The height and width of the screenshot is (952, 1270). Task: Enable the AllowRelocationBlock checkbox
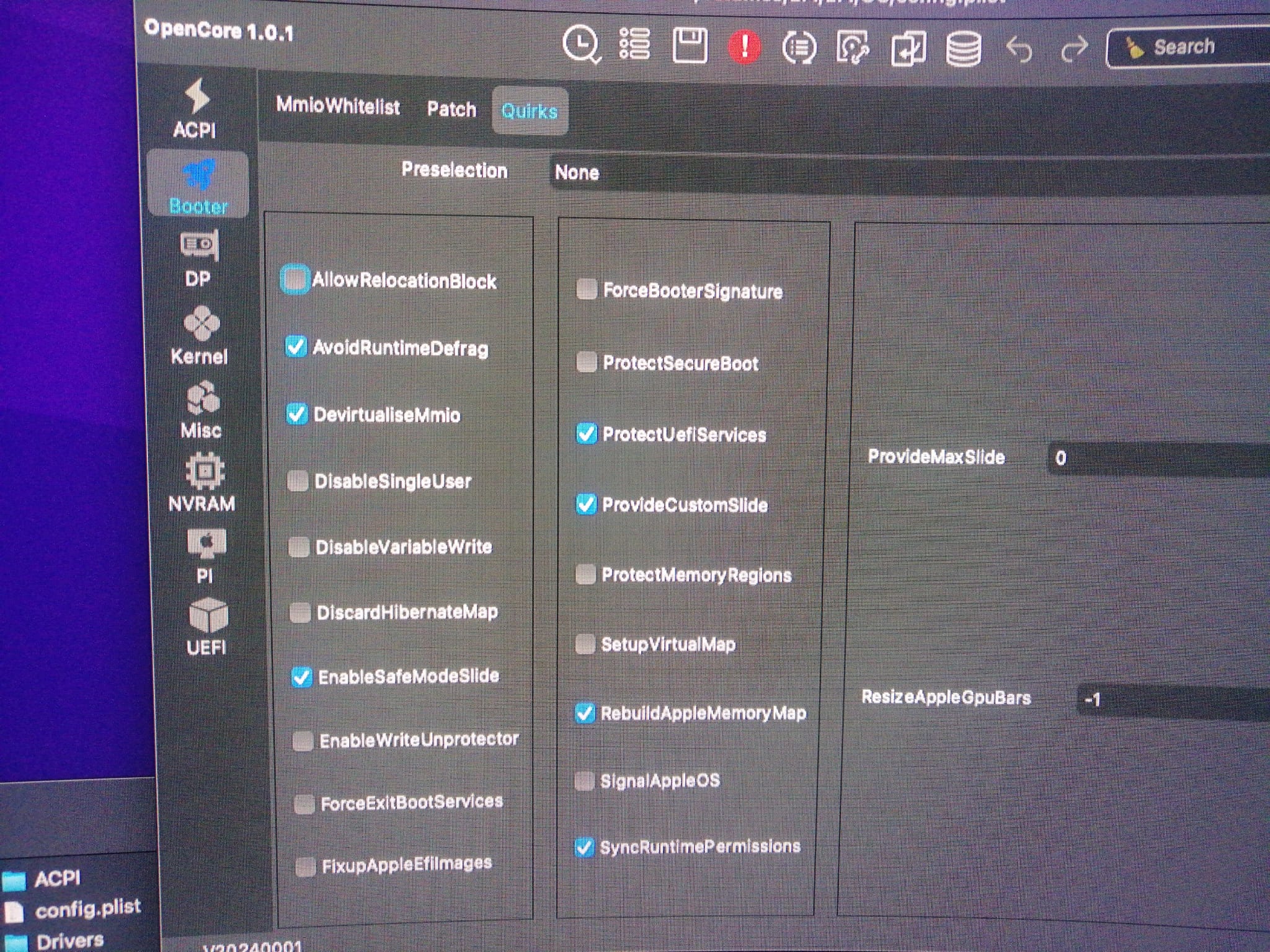pyautogui.click(x=295, y=280)
